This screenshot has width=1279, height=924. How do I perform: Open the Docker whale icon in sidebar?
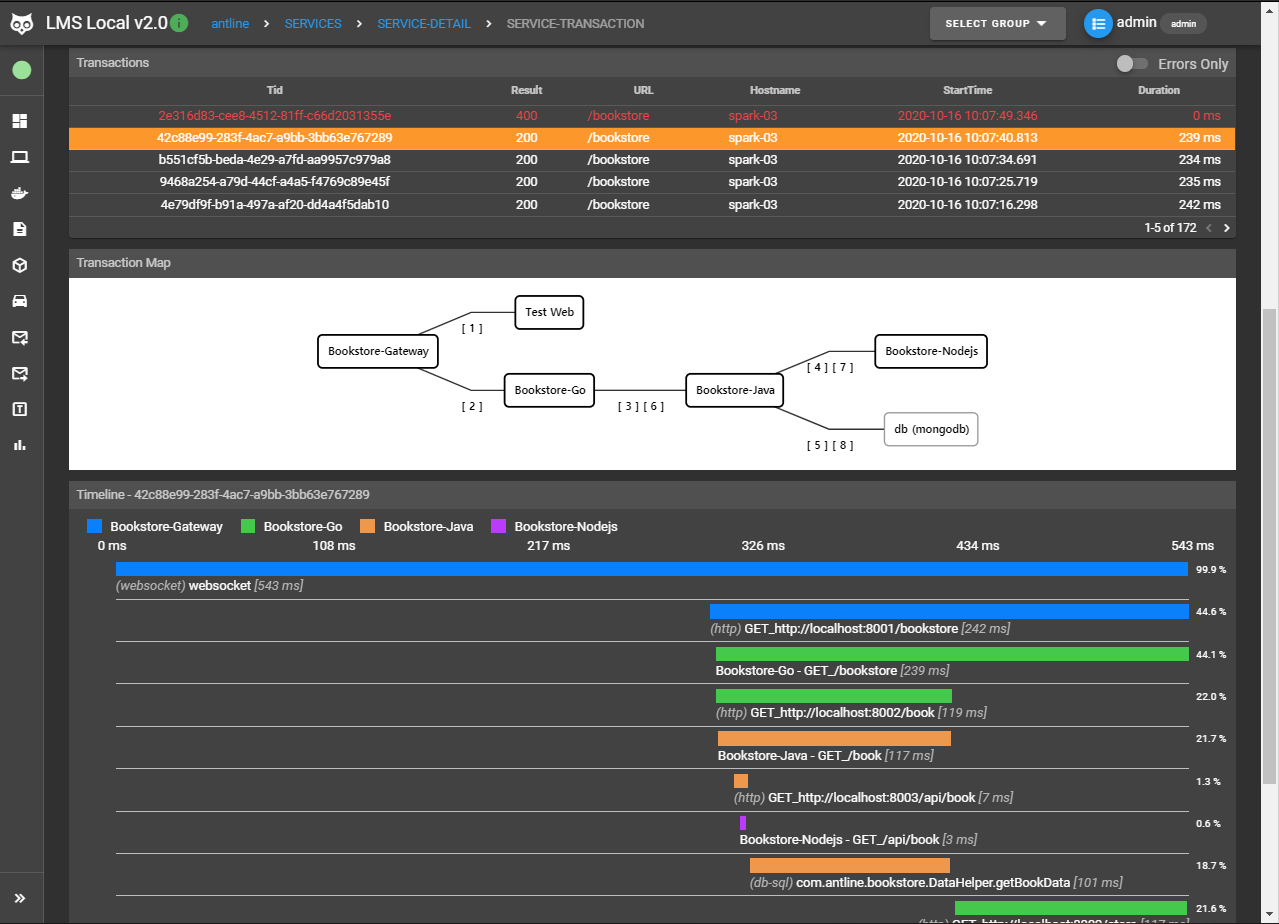point(20,193)
